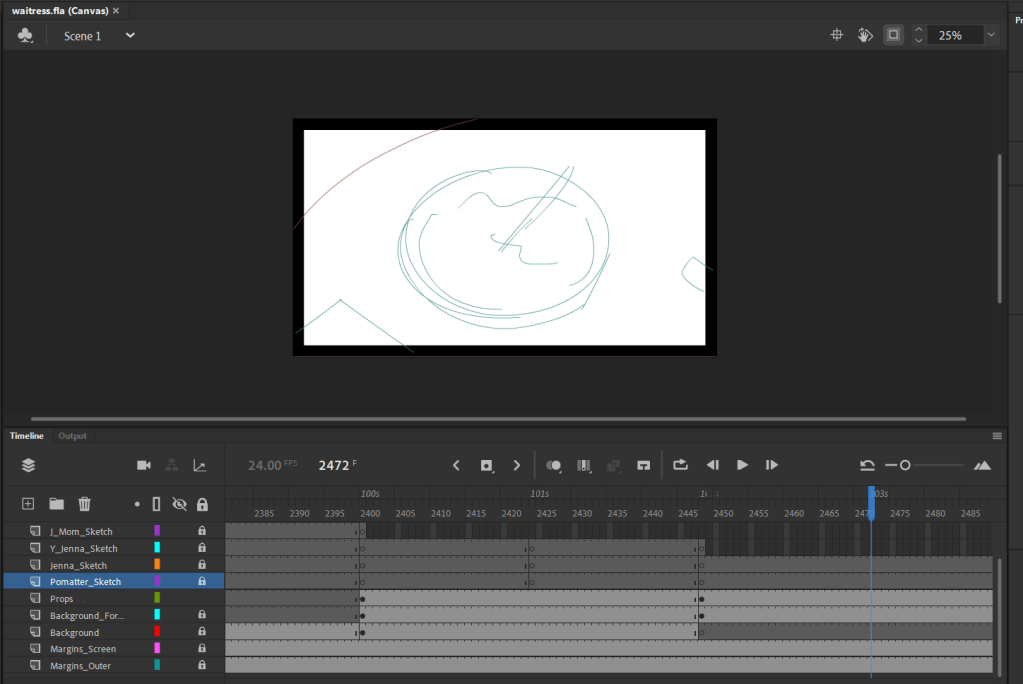The height and width of the screenshot is (684, 1023).
Task: Switch to the Output tab
Action: point(72,436)
